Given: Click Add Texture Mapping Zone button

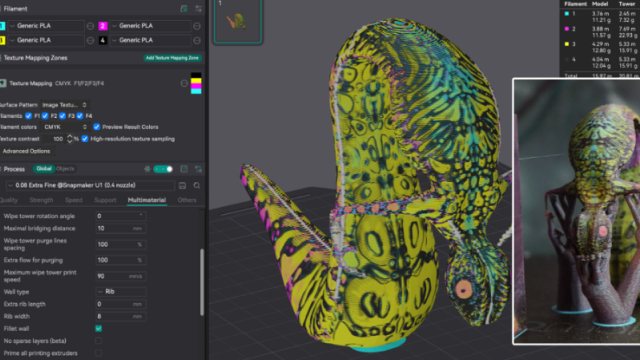Looking at the screenshot, I should click(x=172, y=58).
